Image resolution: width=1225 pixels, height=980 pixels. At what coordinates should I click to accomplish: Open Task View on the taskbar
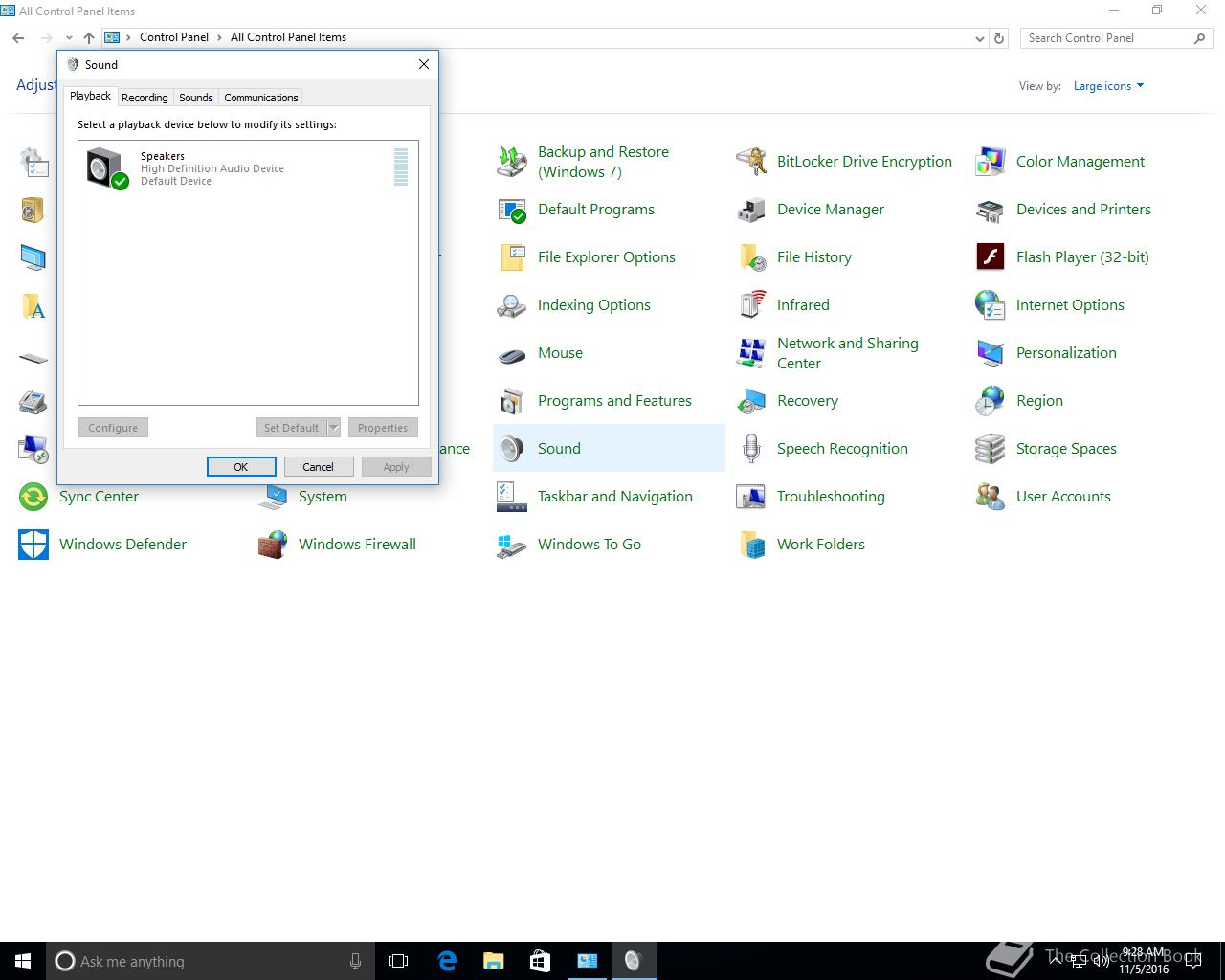(x=398, y=961)
